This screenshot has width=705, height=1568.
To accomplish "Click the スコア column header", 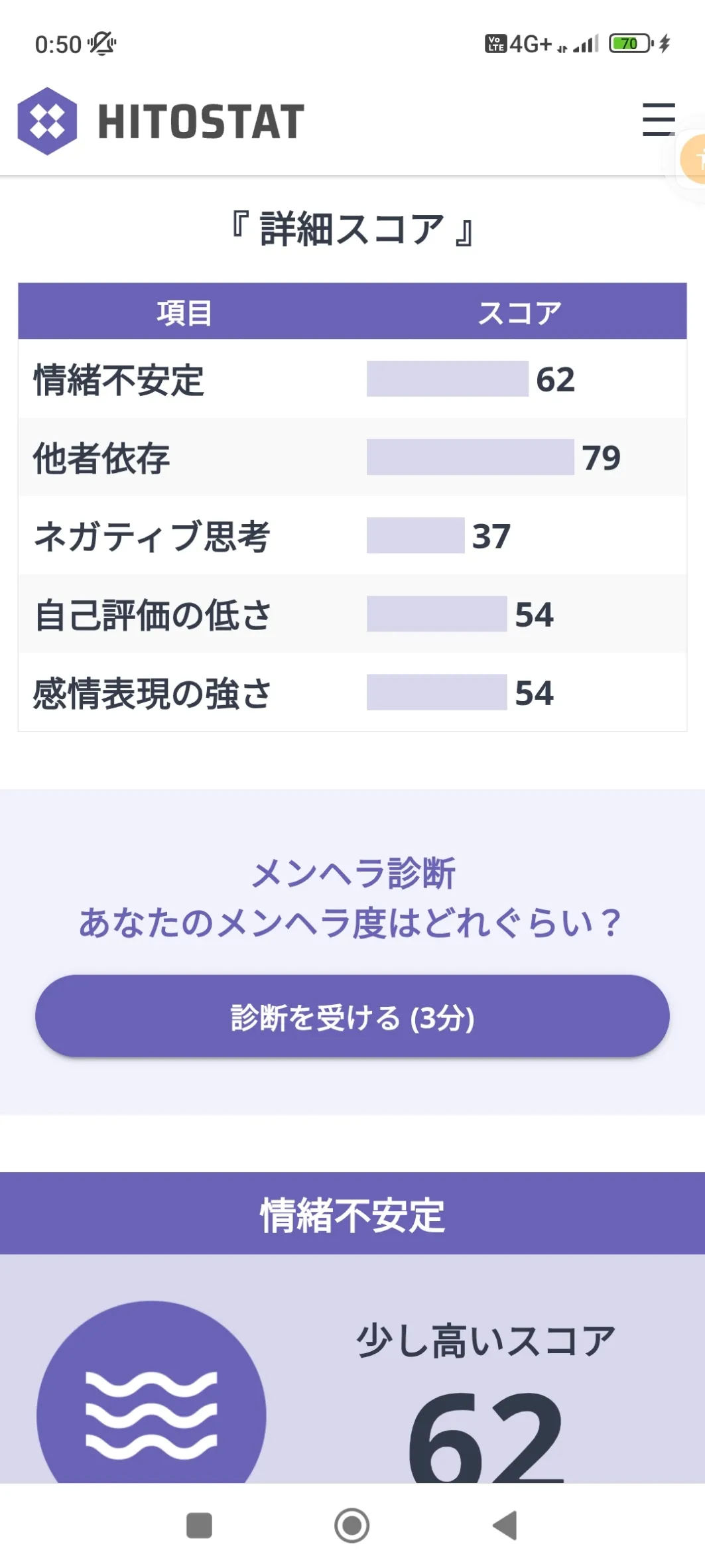I will point(520,312).
